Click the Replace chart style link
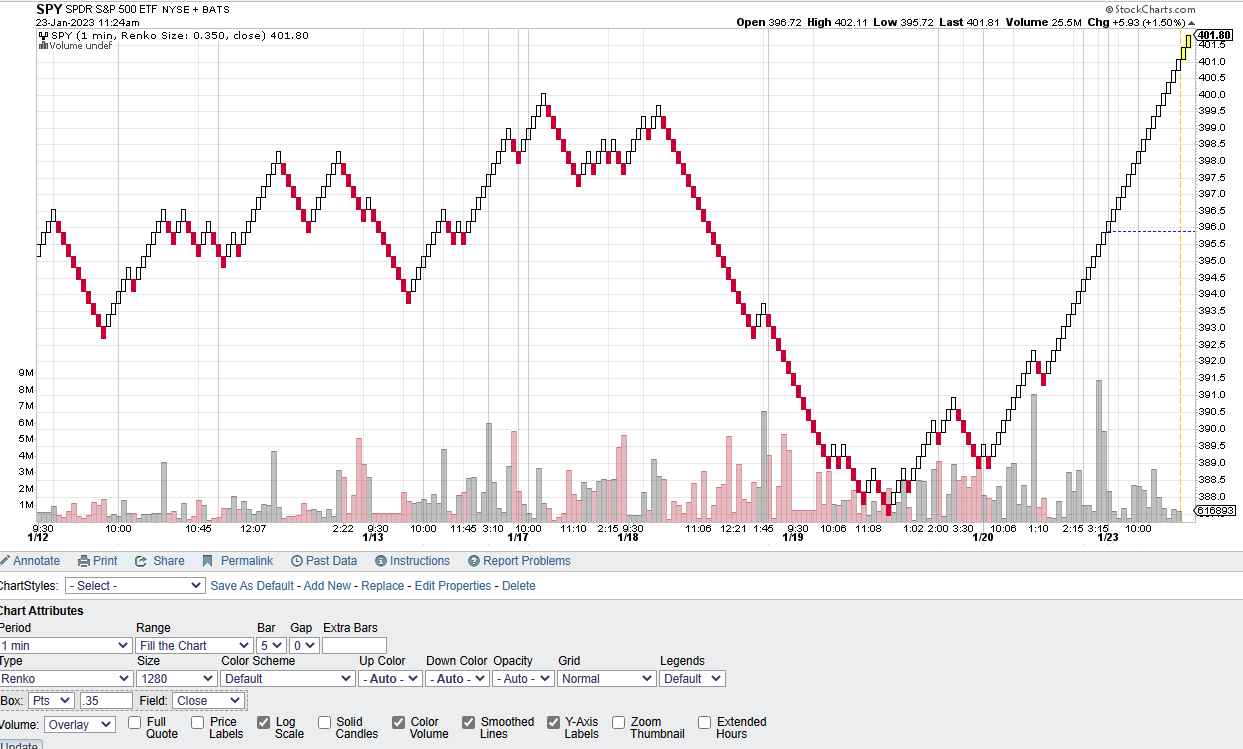Screen dimensions: 1243x749 (x=383, y=586)
